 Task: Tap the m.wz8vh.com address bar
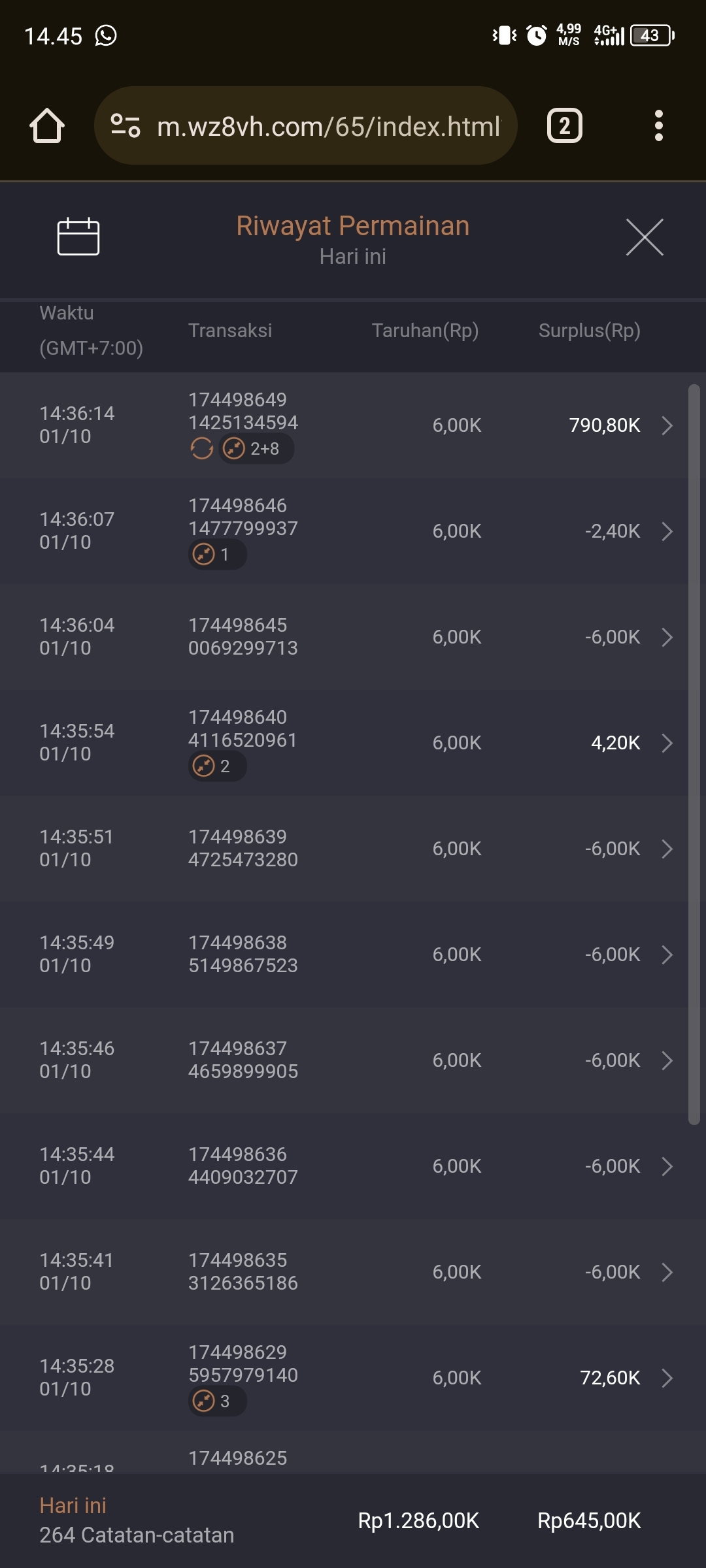tap(327, 126)
